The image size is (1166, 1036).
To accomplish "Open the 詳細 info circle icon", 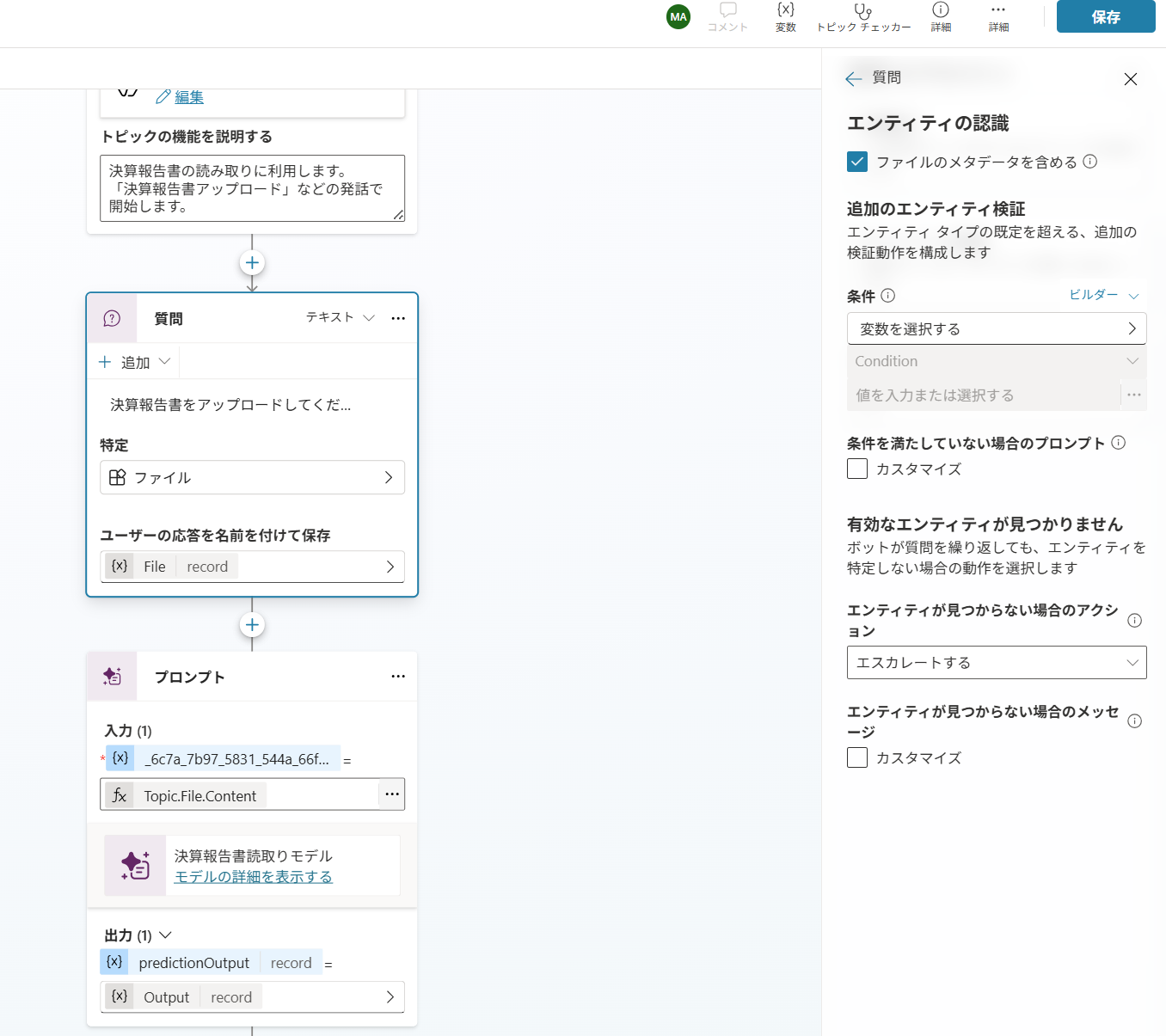I will (941, 16).
